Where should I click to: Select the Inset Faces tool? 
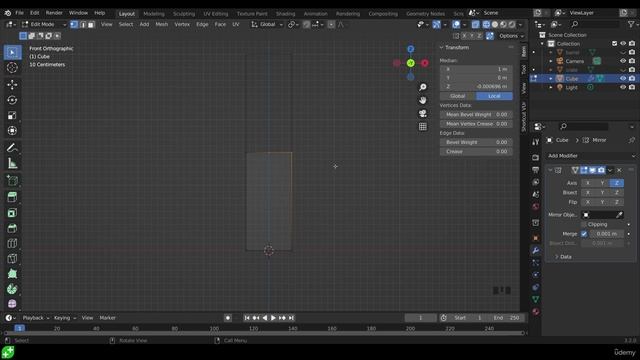(12, 213)
